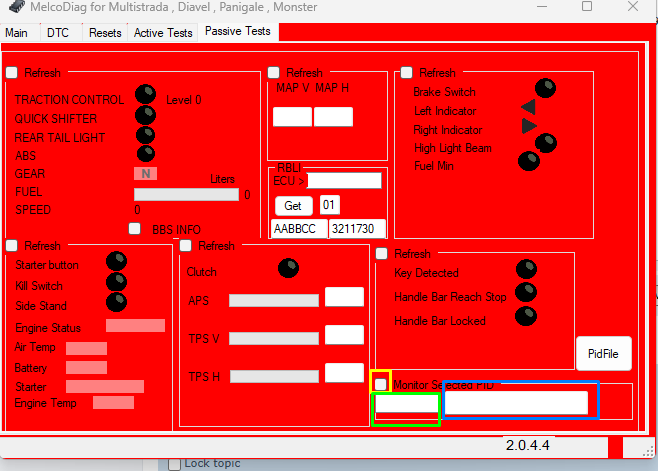Viewport: 658px width, 471px height.
Task: Click the High Light Beam LED
Action: click(546, 143)
